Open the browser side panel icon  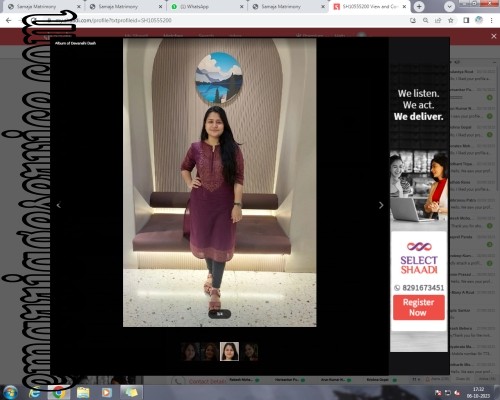point(466,20)
